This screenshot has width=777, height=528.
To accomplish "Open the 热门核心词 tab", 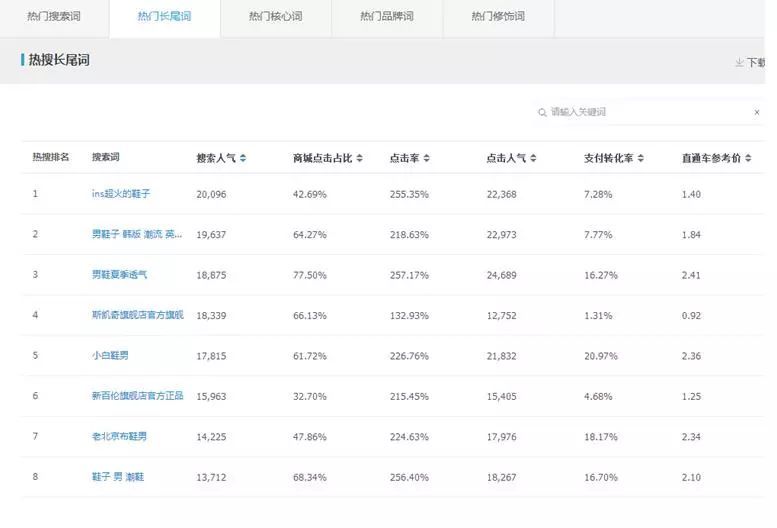I will tap(276, 17).
